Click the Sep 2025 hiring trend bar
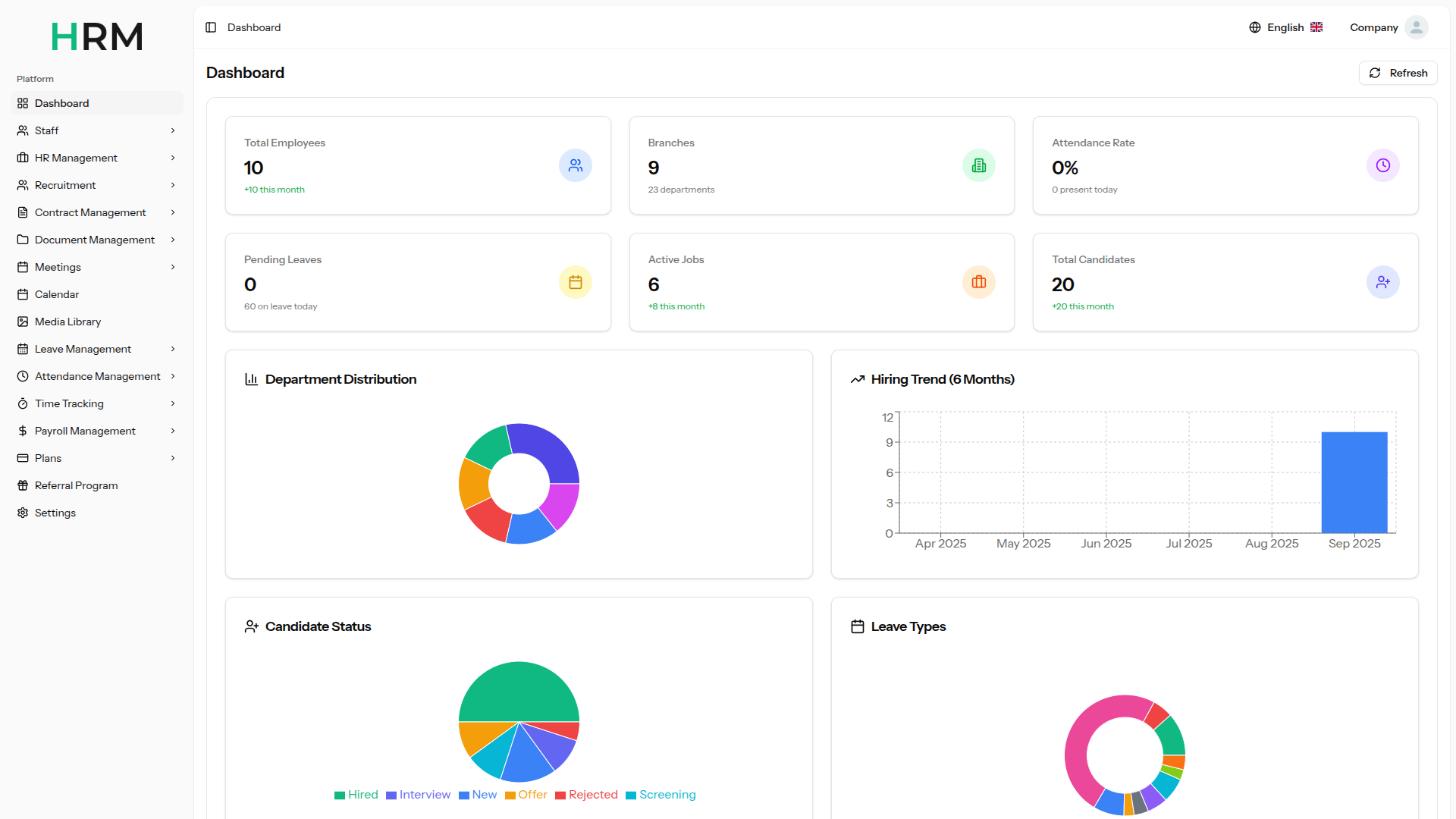The width and height of the screenshot is (1456, 819). [x=1354, y=482]
